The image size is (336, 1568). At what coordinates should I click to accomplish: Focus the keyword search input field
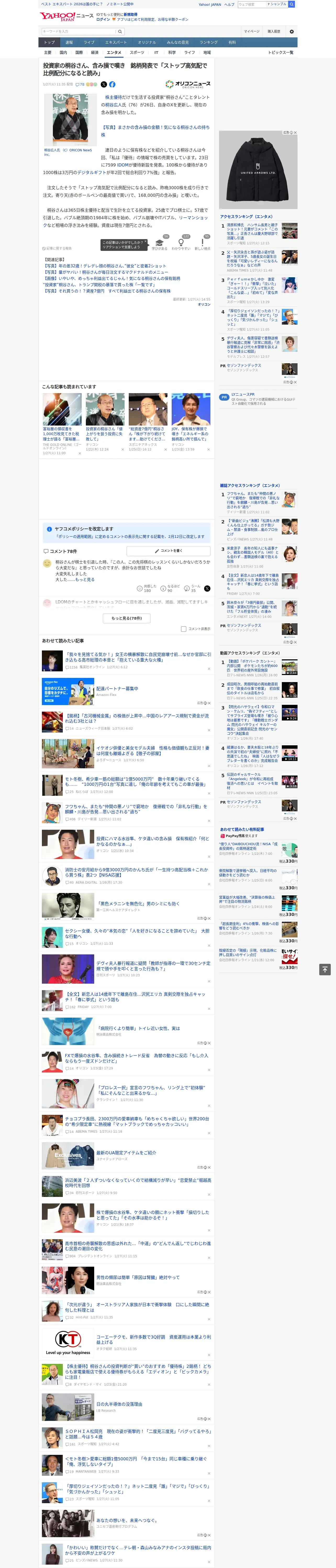(79, 31)
